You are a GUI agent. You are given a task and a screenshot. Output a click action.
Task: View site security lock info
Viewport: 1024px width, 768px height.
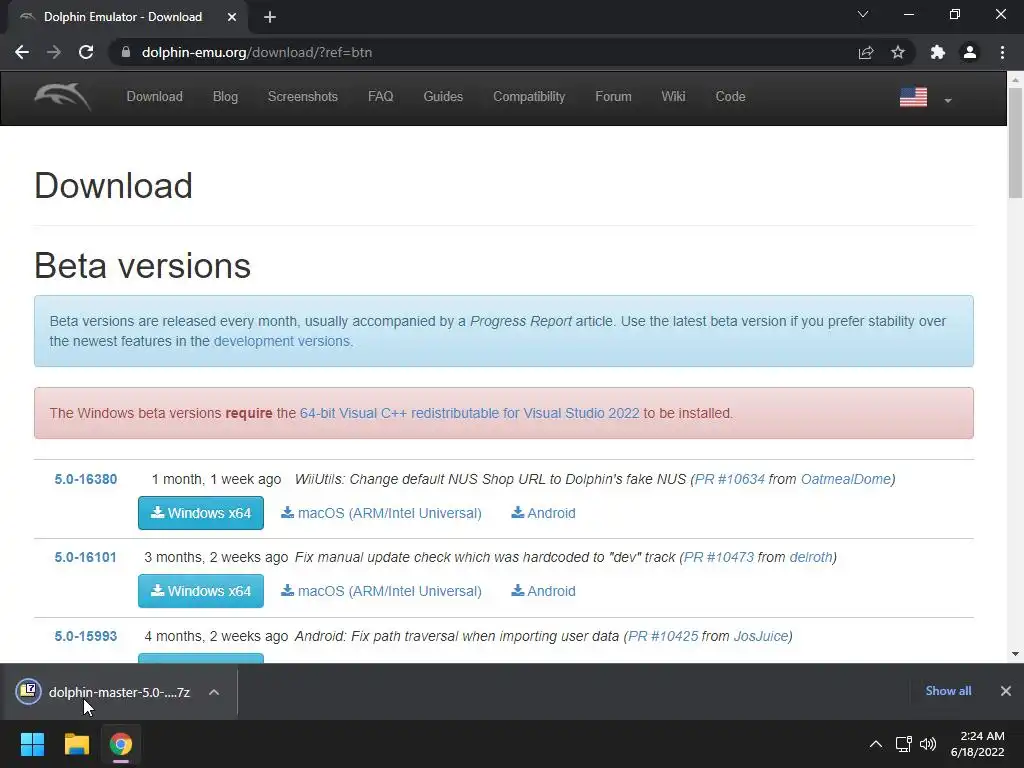pyautogui.click(x=126, y=52)
